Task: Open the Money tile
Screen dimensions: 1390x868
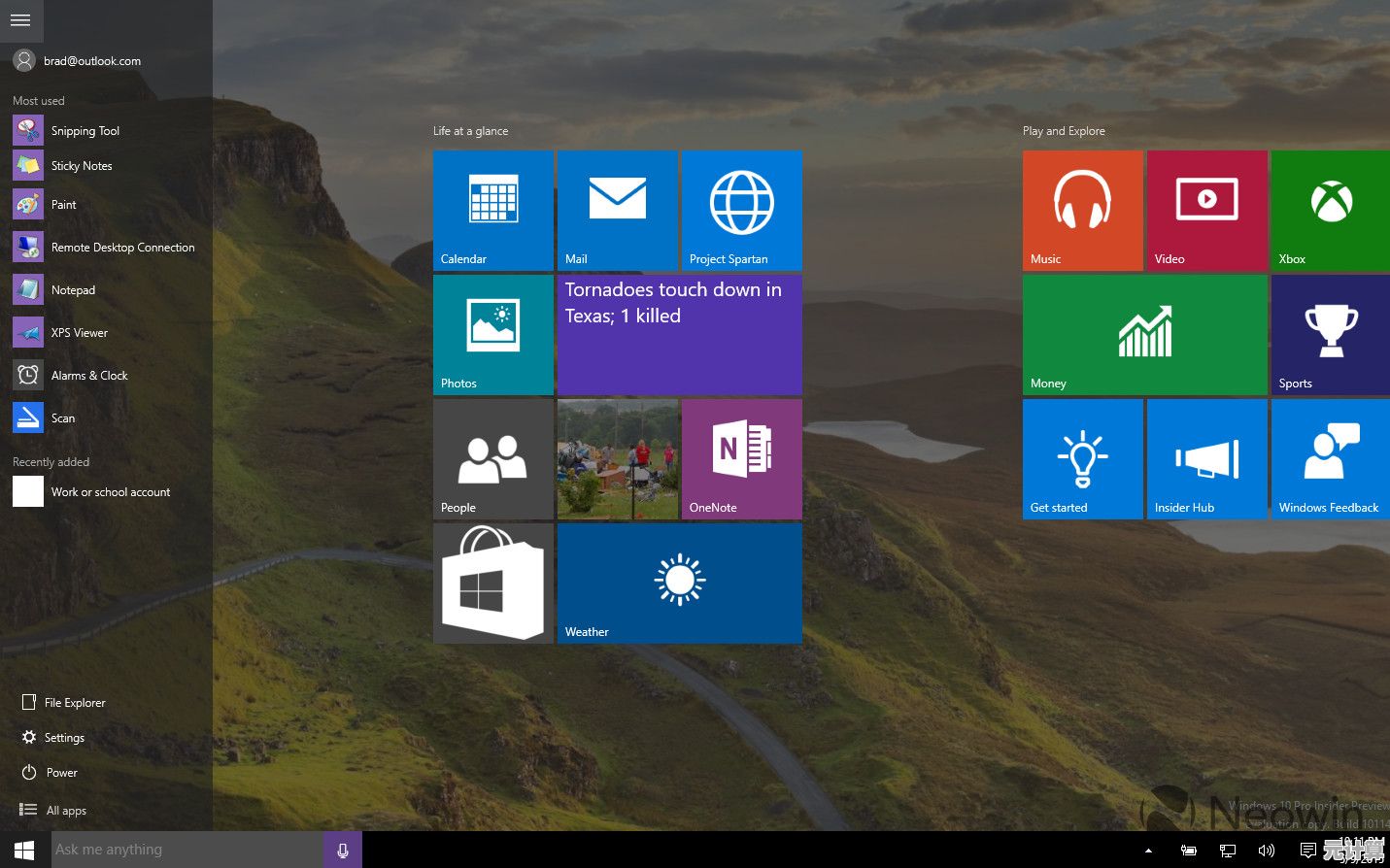Action: click(1145, 334)
